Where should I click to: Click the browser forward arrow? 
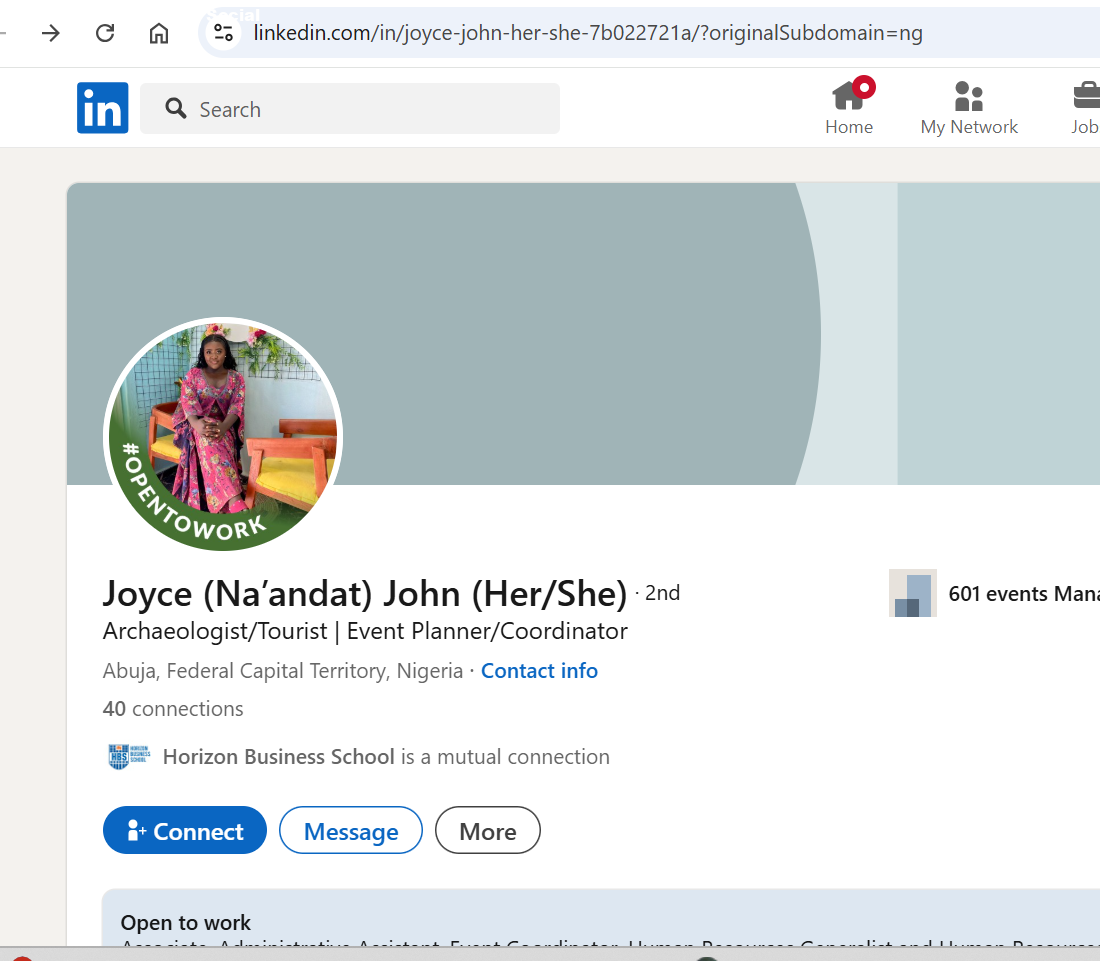[x=50, y=33]
